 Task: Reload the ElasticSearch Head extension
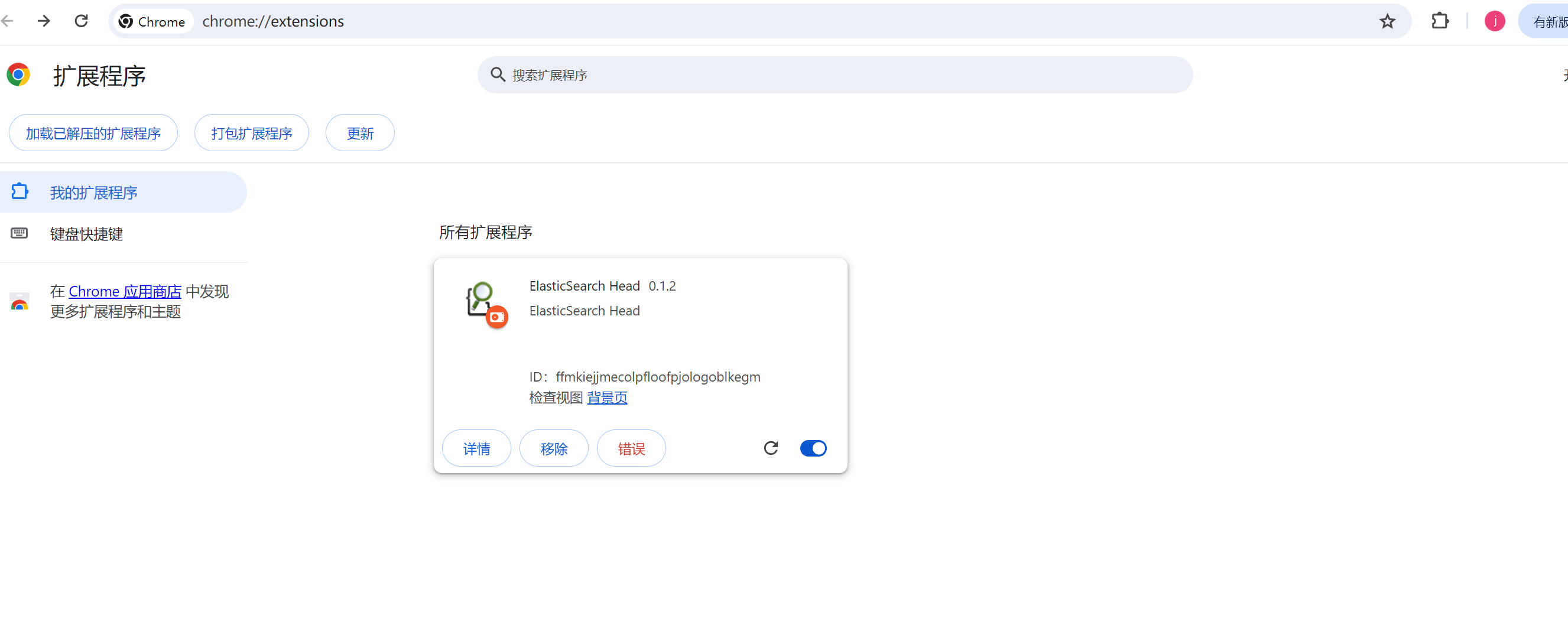tap(771, 448)
